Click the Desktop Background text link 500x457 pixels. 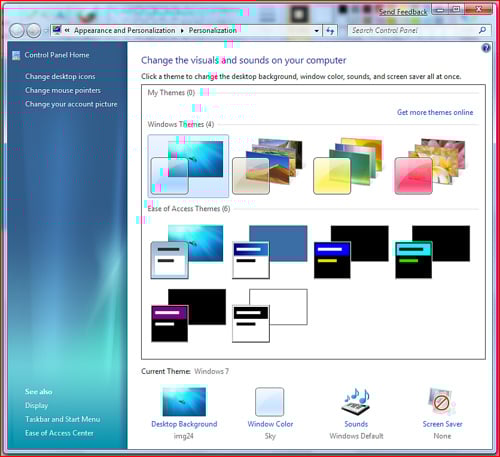(184, 424)
